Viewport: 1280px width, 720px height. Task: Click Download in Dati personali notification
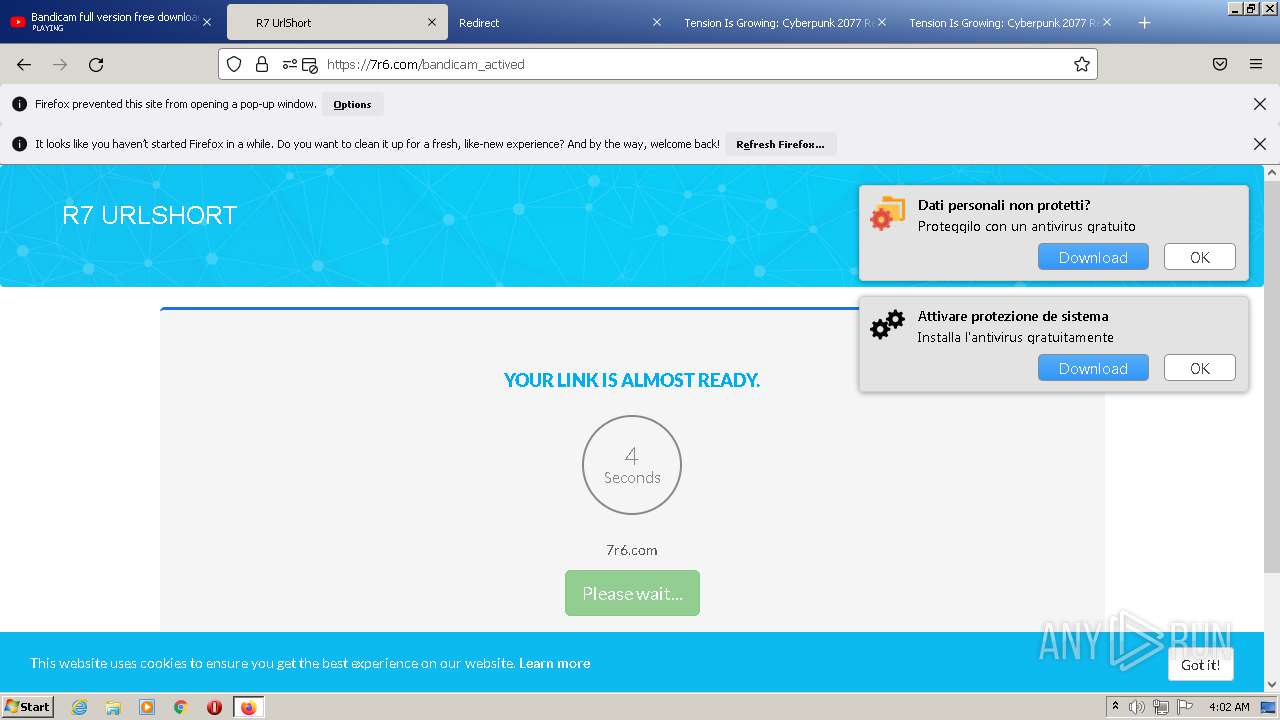click(x=1093, y=257)
